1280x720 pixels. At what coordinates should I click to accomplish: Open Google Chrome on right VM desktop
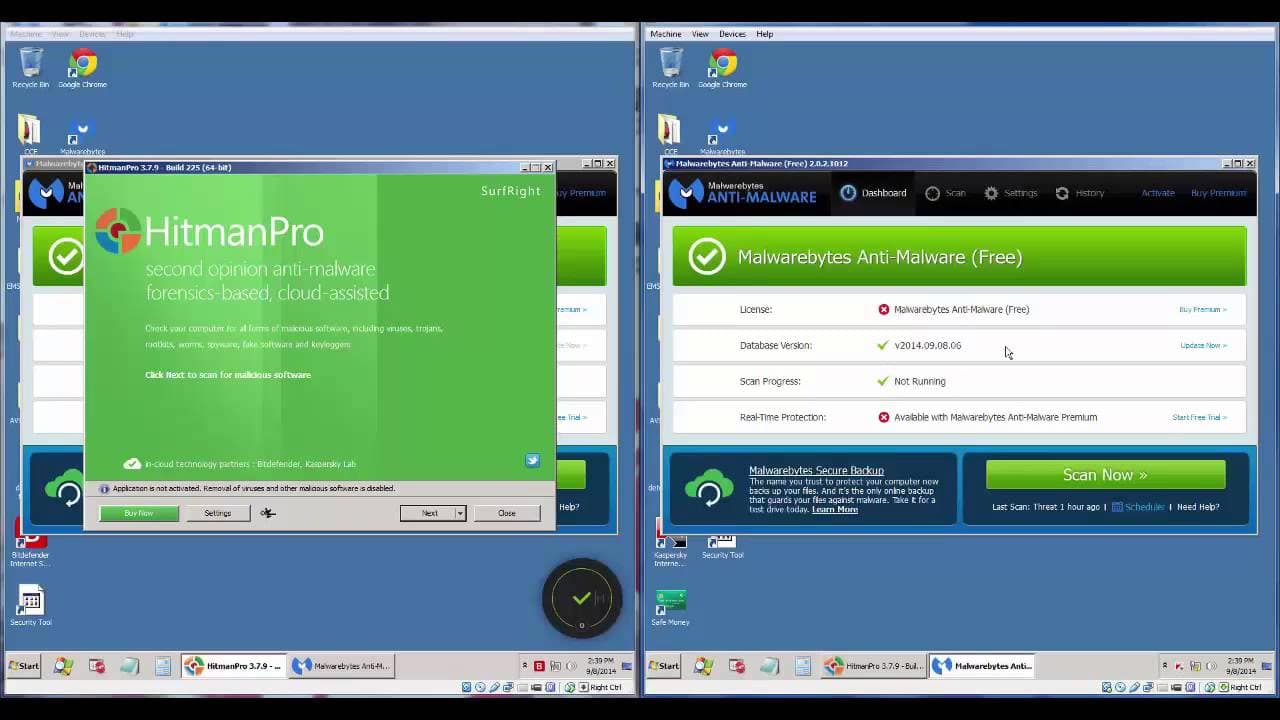722,68
